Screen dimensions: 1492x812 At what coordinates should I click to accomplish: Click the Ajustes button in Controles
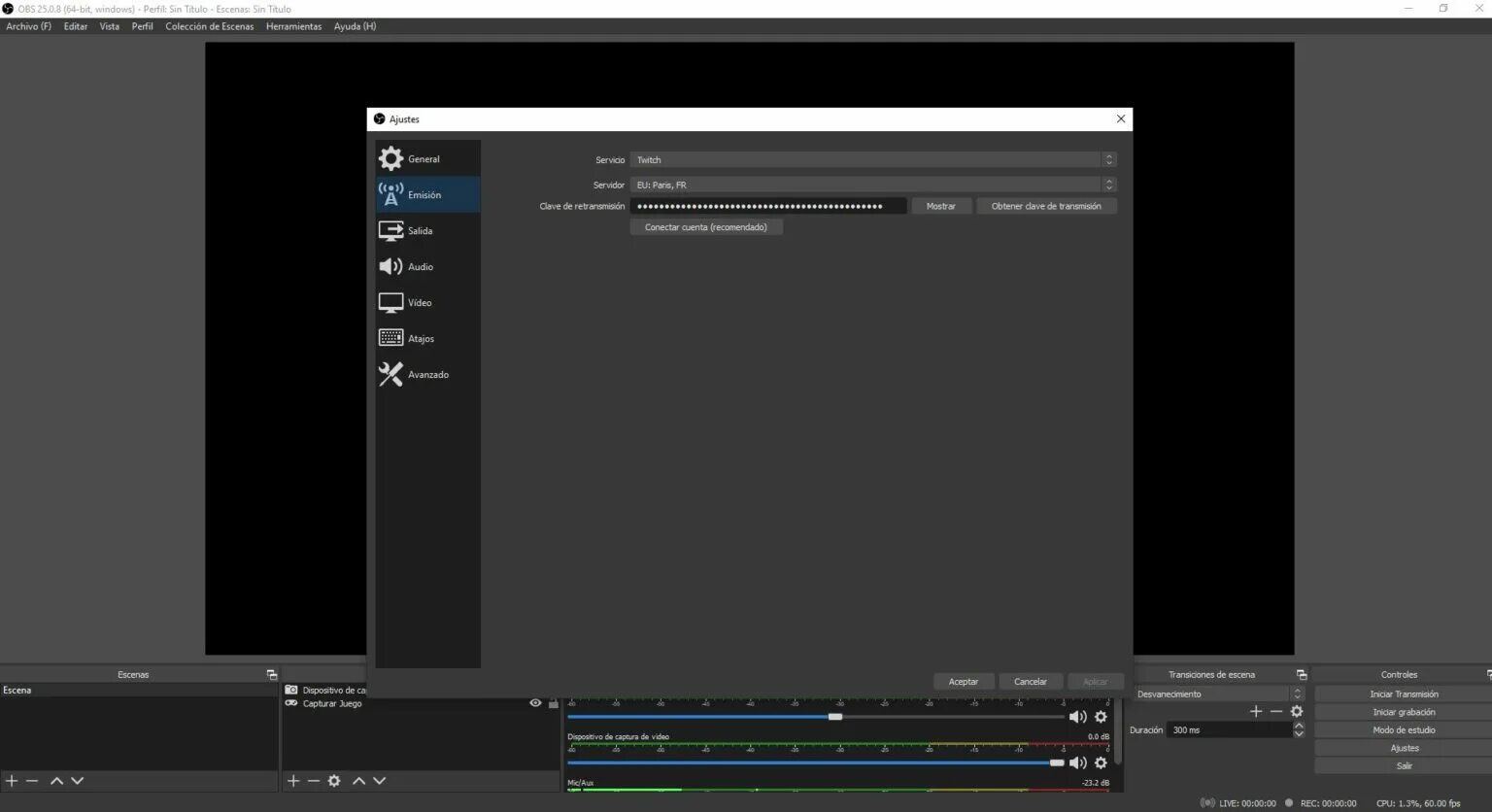1404,748
